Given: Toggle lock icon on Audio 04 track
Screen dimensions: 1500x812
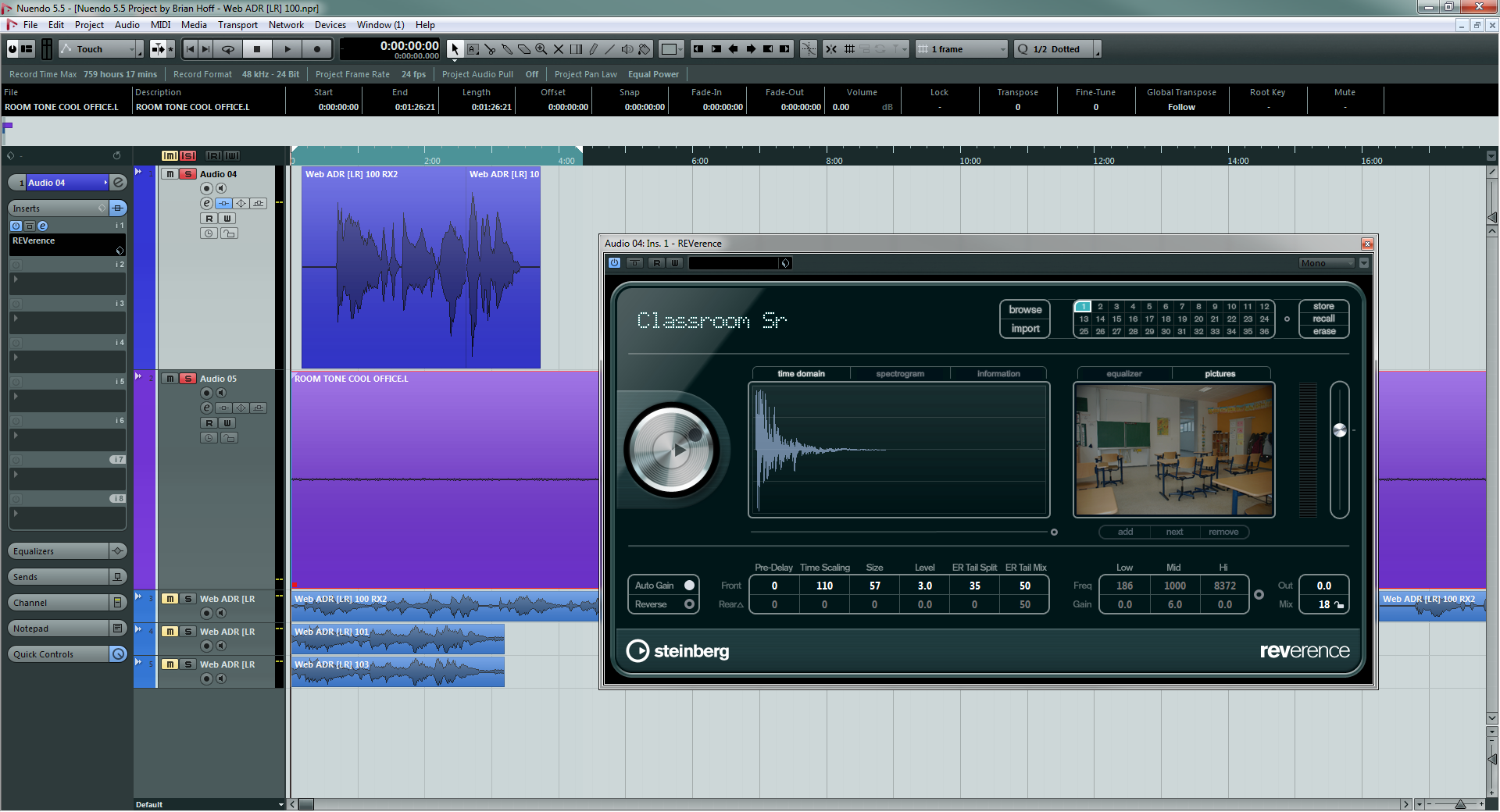Looking at the screenshot, I should click(x=228, y=233).
